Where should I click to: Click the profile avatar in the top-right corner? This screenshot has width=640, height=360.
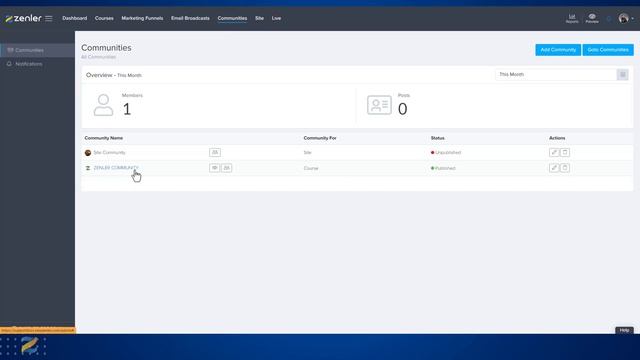pos(623,18)
